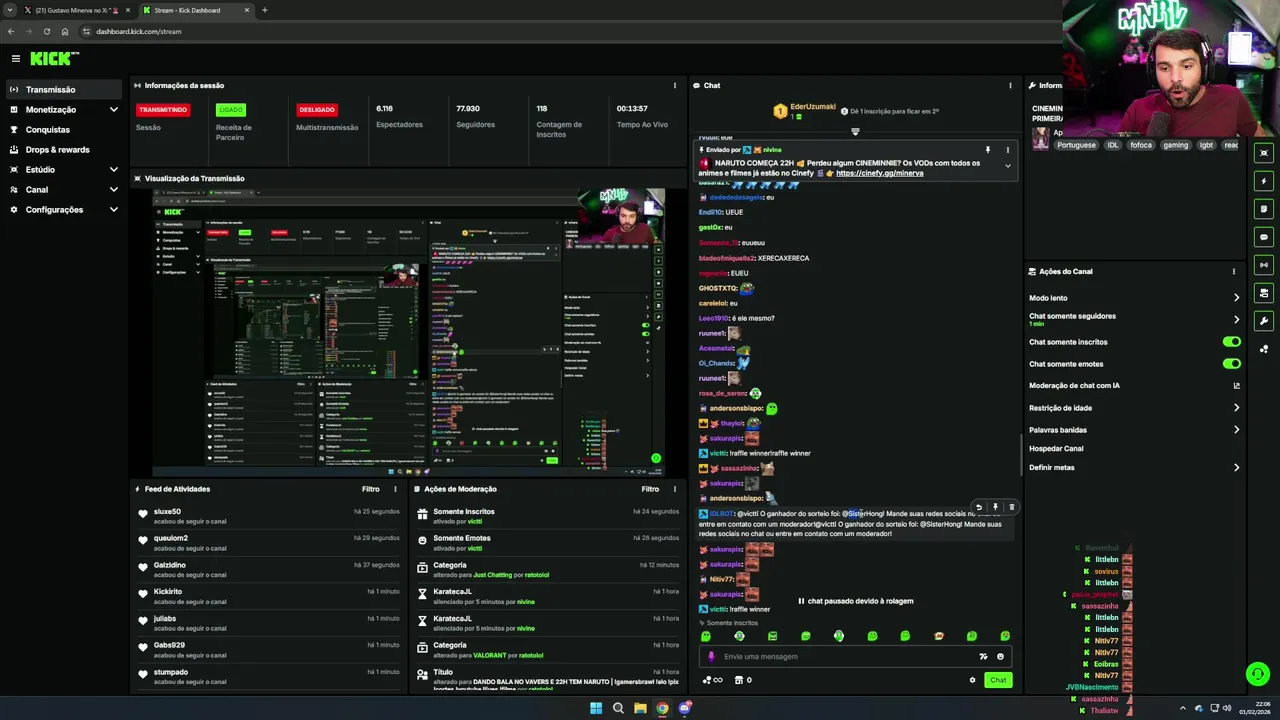This screenshot has width=1280, height=720.
Task: Click the broadcast signal widget icon
Action: [x=1264, y=265]
